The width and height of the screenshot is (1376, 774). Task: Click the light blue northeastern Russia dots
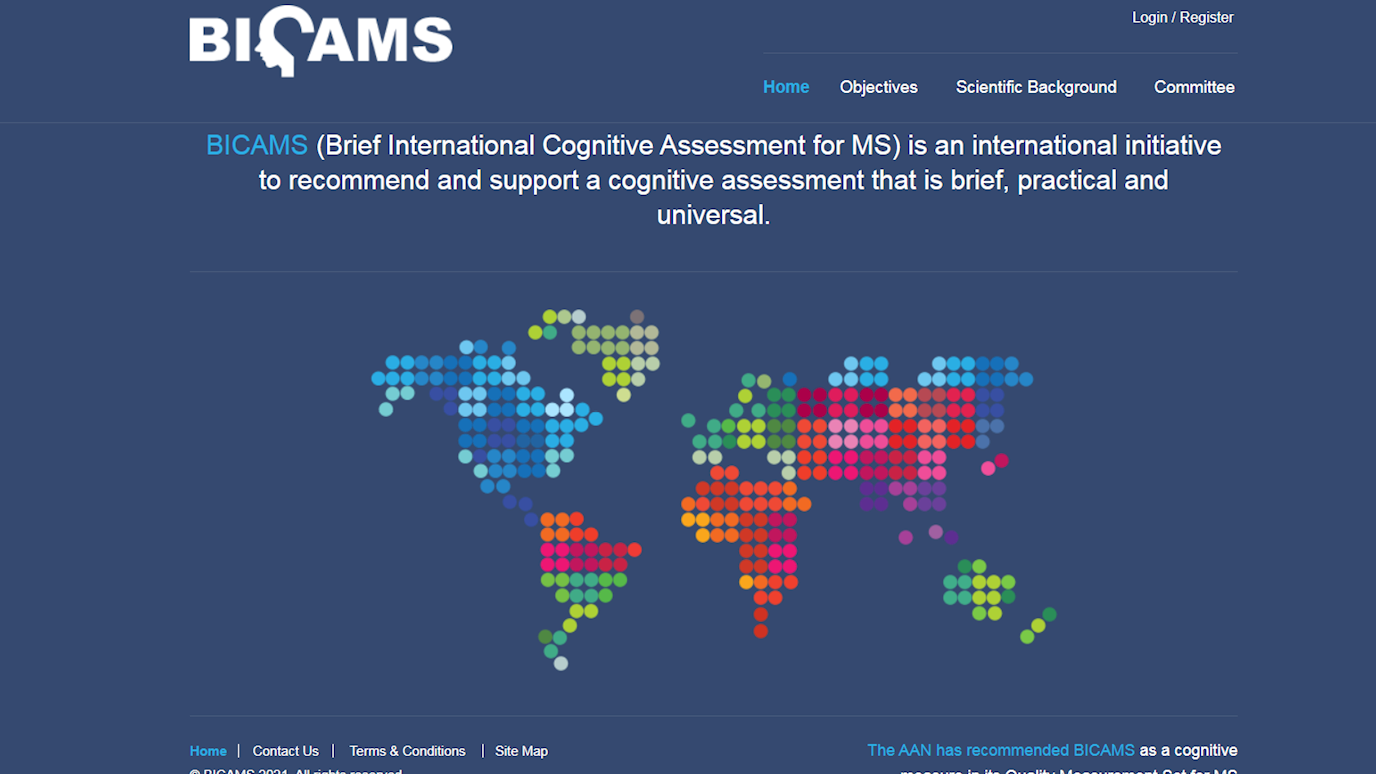pyautogui.click(x=975, y=371)
